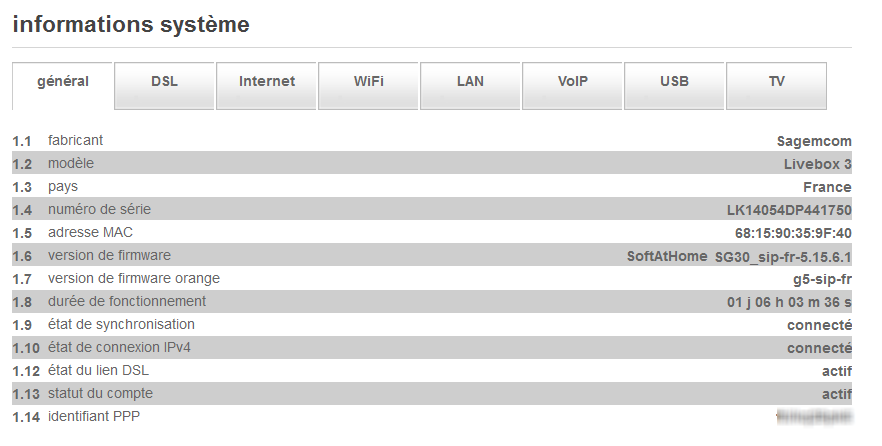Click the informations système heading
Image resolution: width=882 pixels, height=446 pixels.
[131, 25]
